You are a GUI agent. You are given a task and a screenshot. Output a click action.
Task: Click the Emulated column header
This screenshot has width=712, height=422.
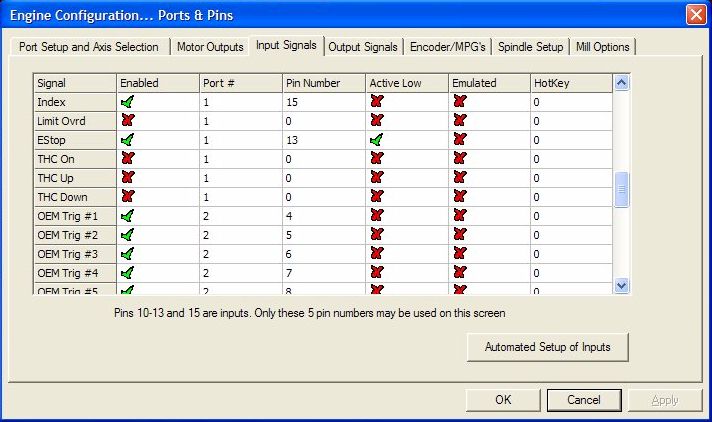(490, 83)
